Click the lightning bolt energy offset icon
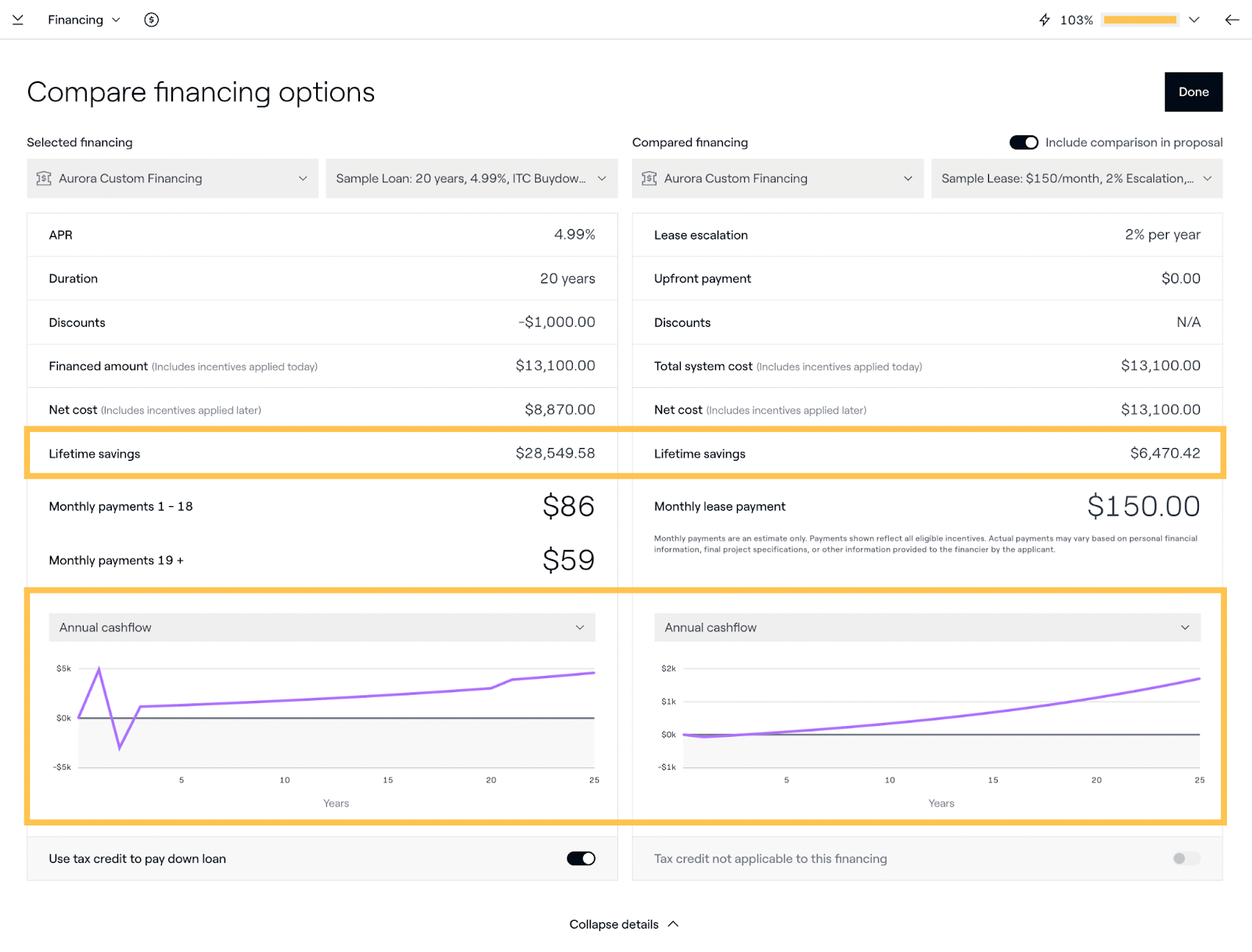 pyautogui.click(x=1044, y=20)
